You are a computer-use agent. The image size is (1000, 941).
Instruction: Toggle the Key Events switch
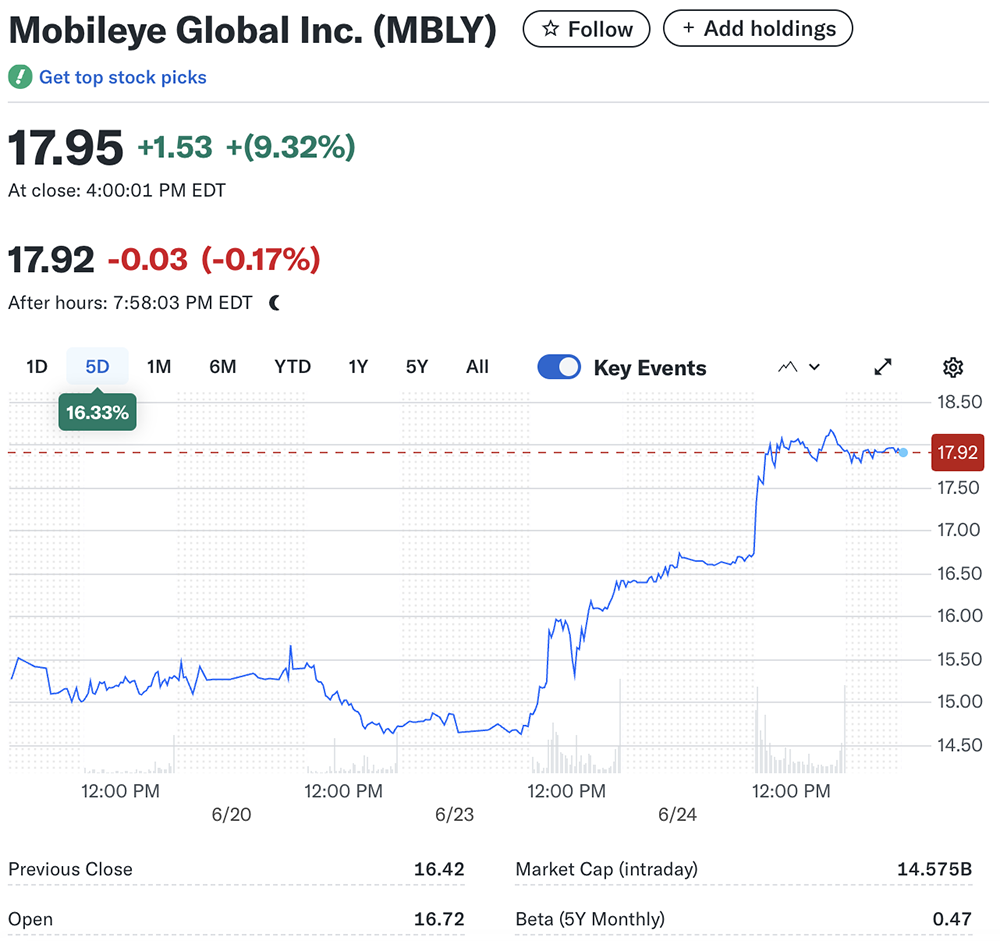coord(559,367)
